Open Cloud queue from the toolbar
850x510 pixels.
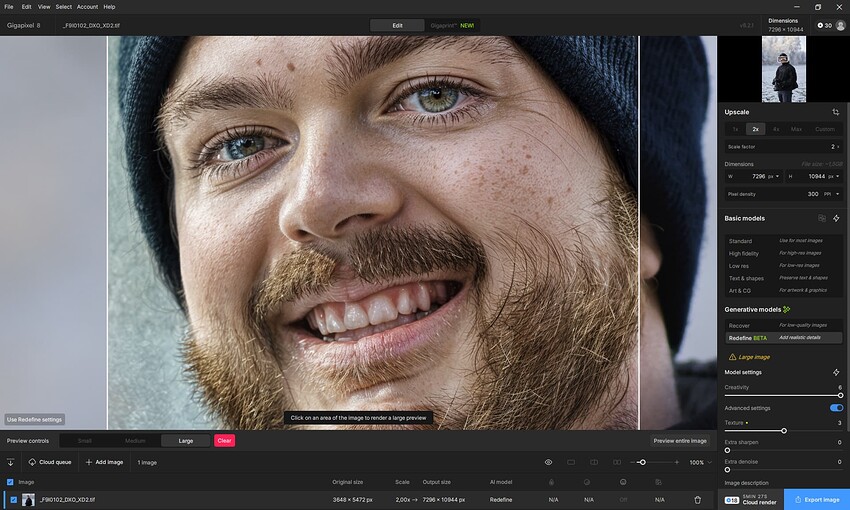pos(49,462)
